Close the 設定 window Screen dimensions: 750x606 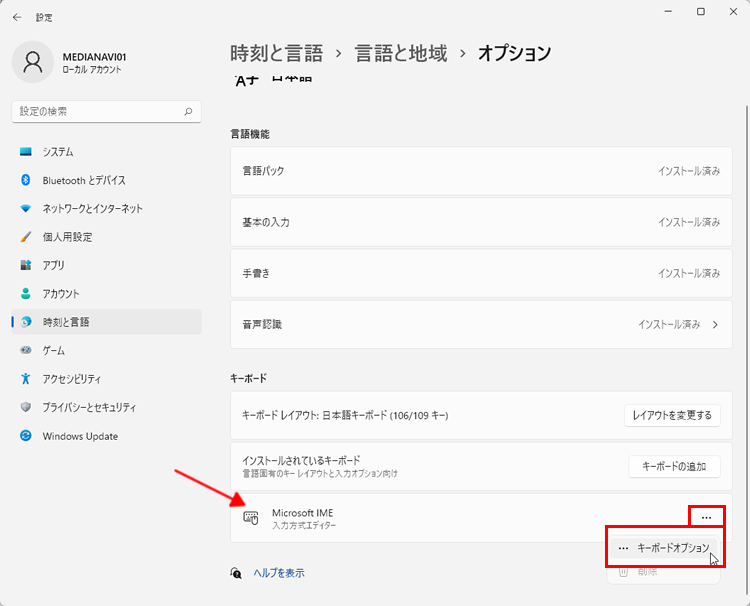(x=733, y=11)
